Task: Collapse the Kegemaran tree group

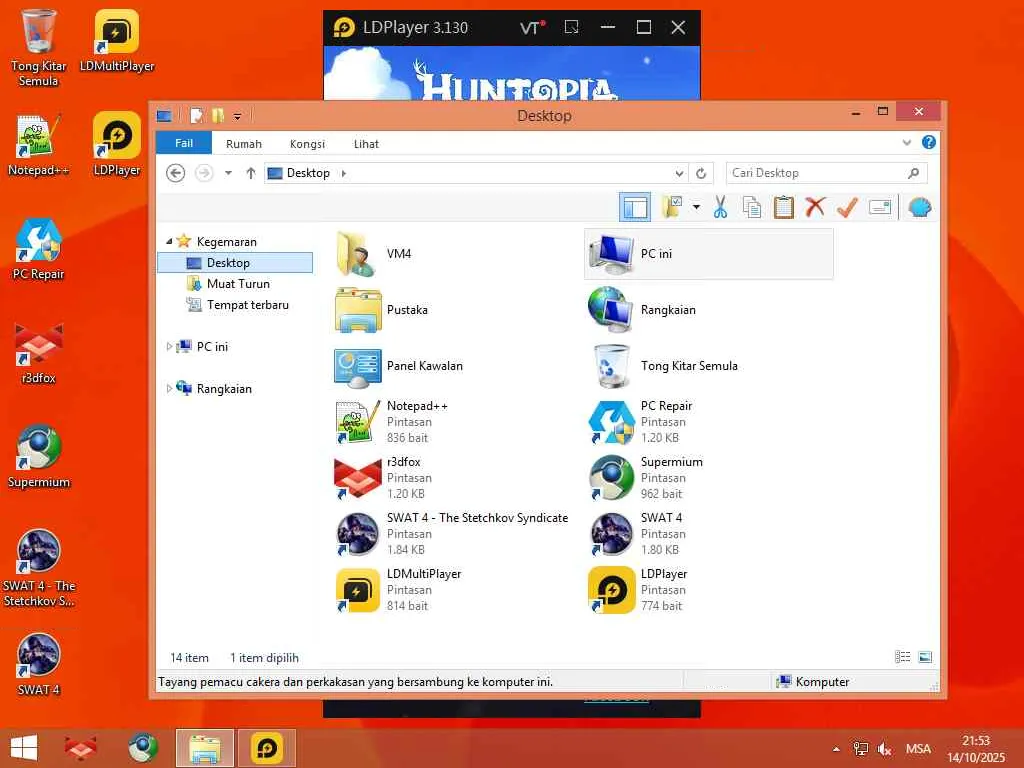Action: click(x=169, y=241)
